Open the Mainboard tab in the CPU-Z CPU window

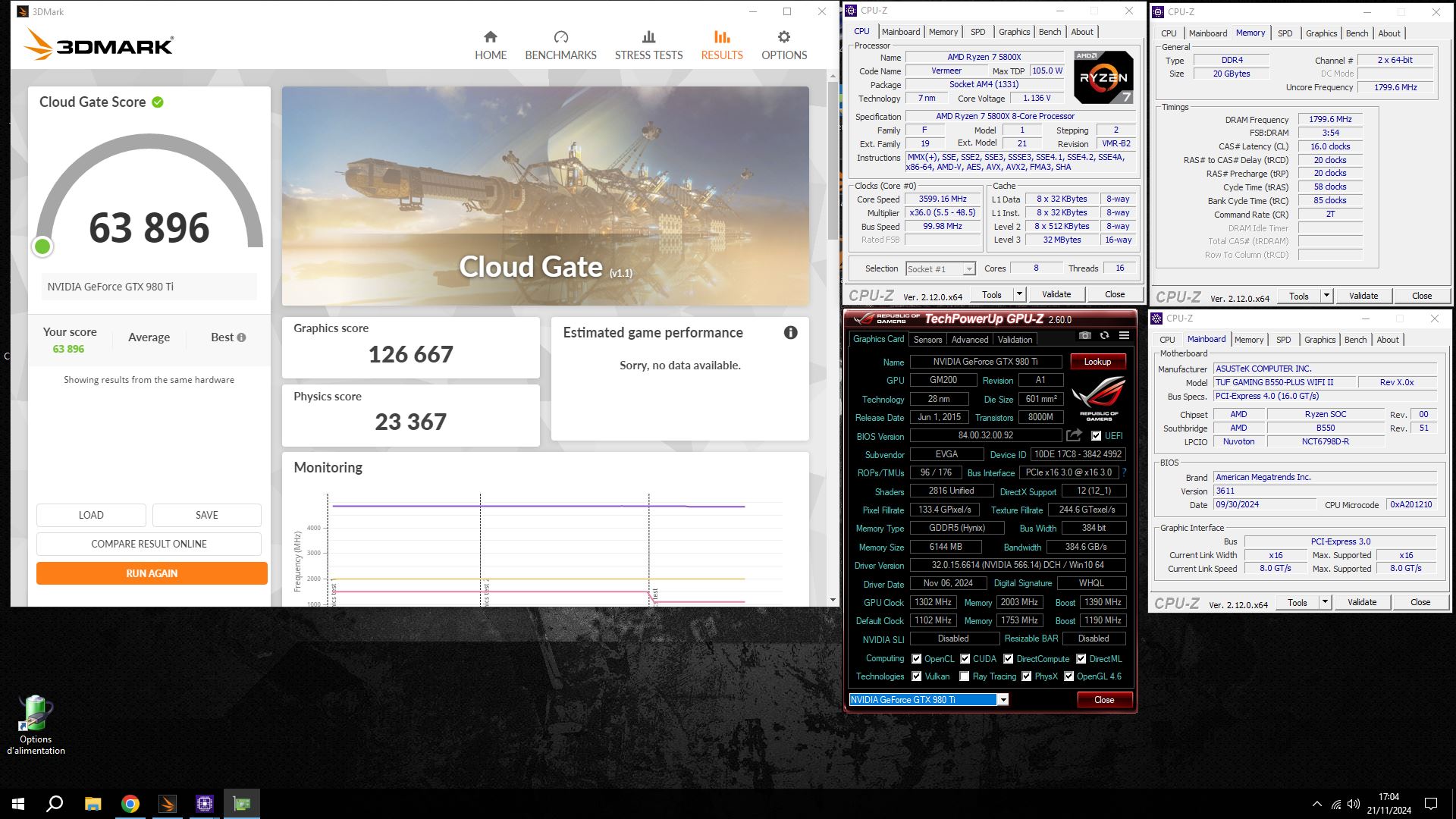[x=901, y=32]
